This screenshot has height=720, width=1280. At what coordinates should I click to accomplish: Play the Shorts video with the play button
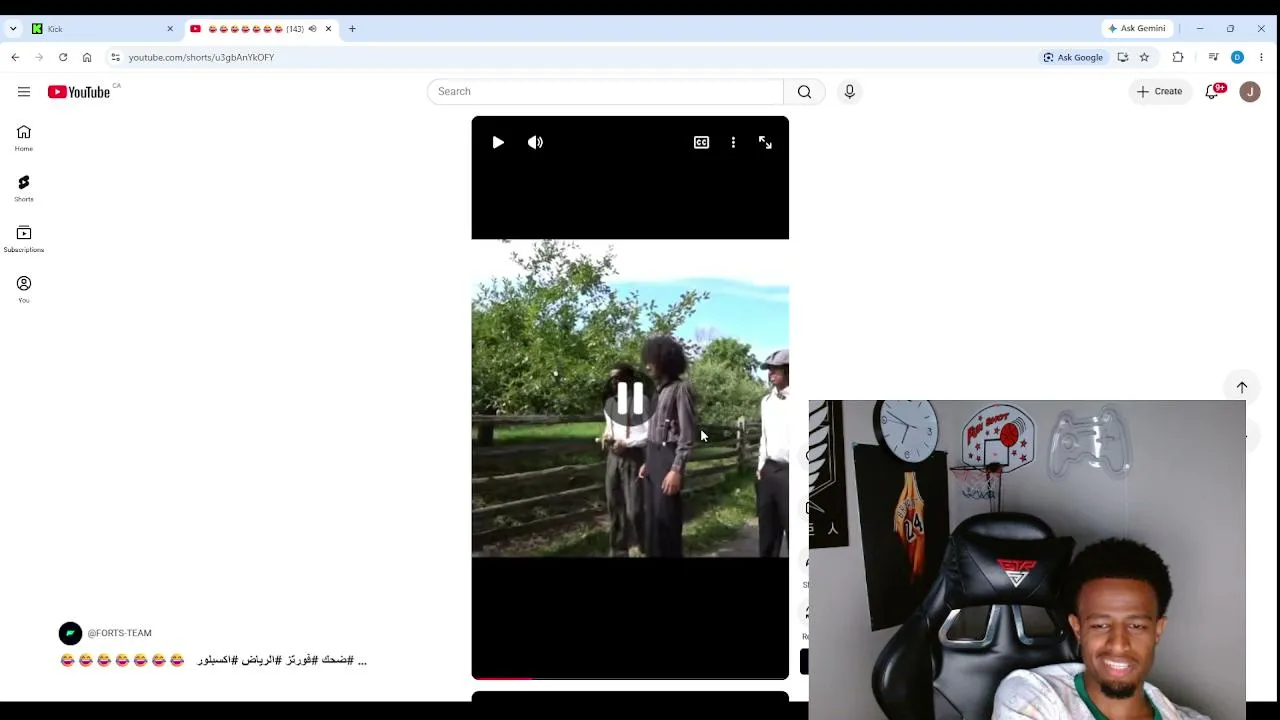coord(498,143)
